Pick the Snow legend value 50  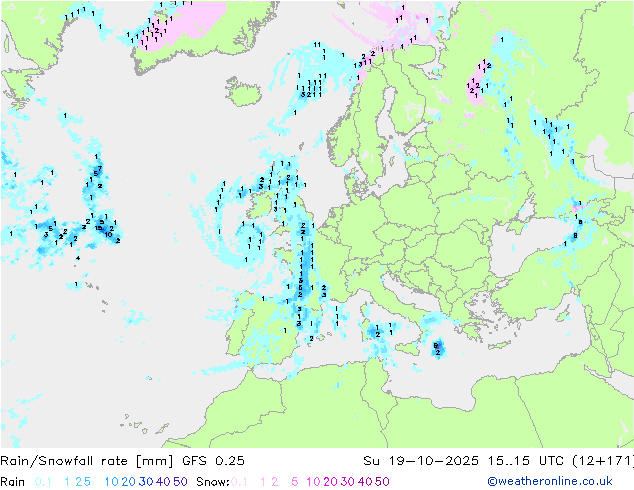(x=382, y=482)
